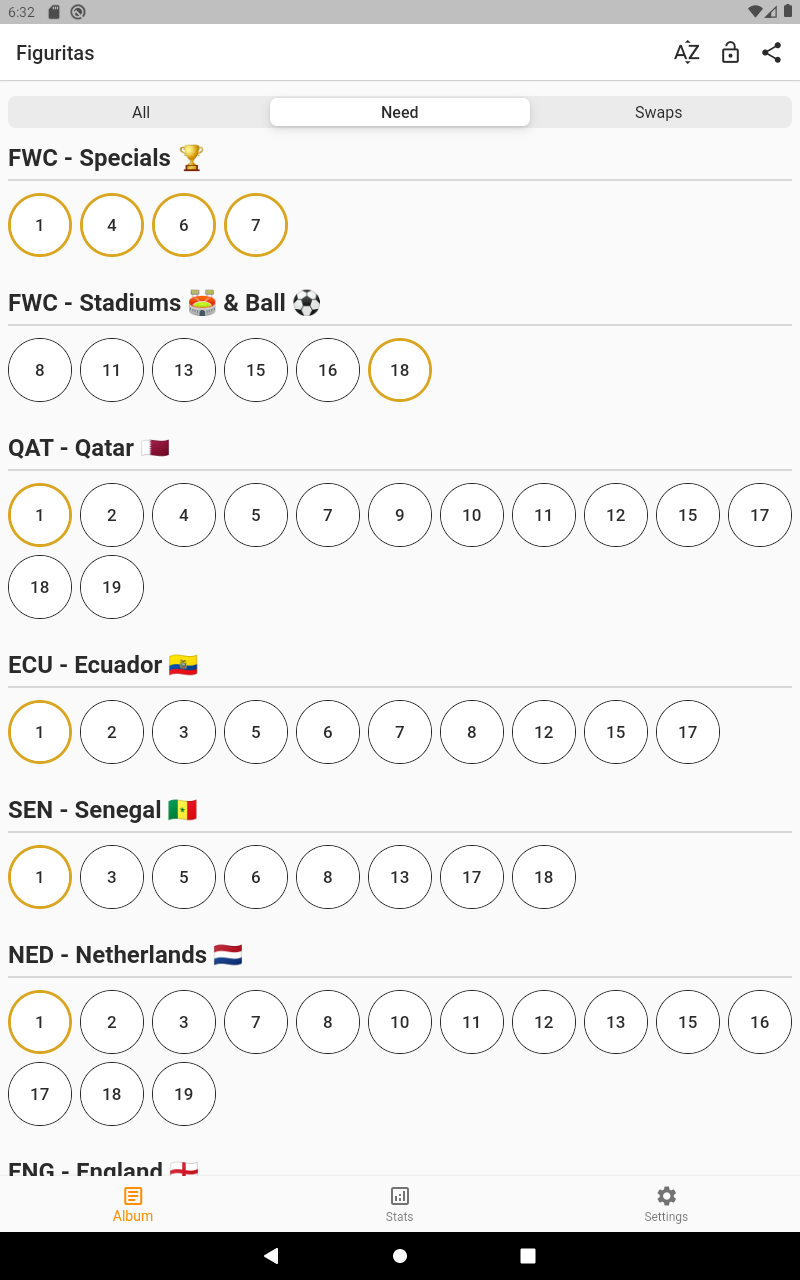800x1280 pixels.
Task: Open the share icon
Action: pos(771,53)
